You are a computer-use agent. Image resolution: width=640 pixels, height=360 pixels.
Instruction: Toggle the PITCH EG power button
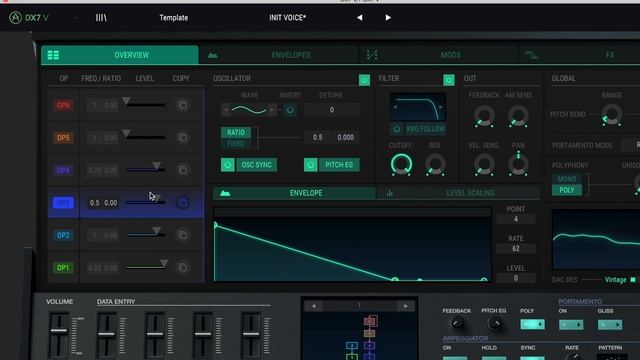[x=311, y=165]
